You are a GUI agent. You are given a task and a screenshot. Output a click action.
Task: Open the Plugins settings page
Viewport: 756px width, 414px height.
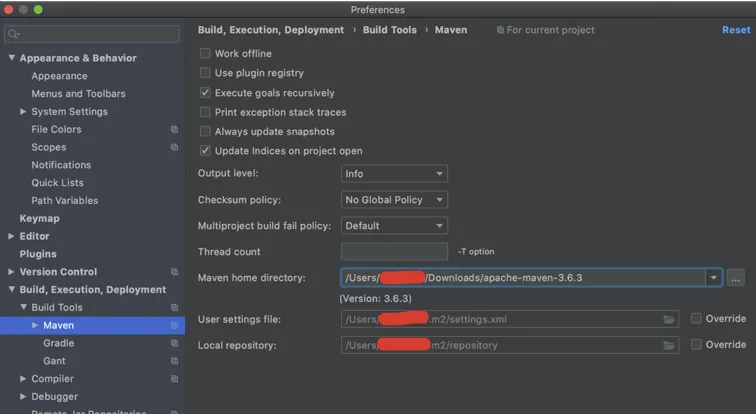[38, 254]
